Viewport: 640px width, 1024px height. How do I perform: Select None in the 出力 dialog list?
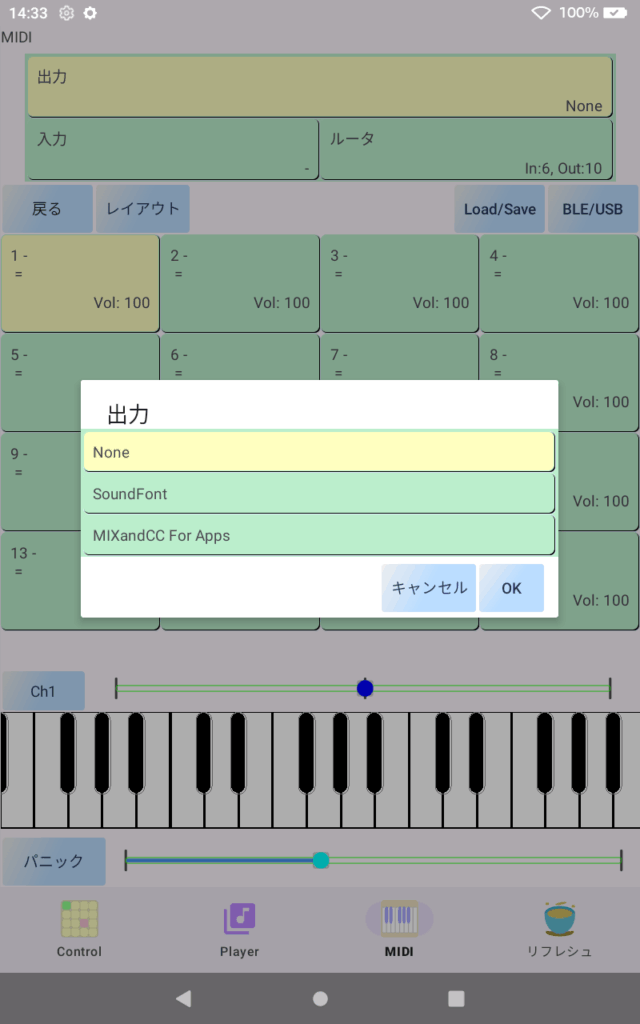click(x=319, y=452)
